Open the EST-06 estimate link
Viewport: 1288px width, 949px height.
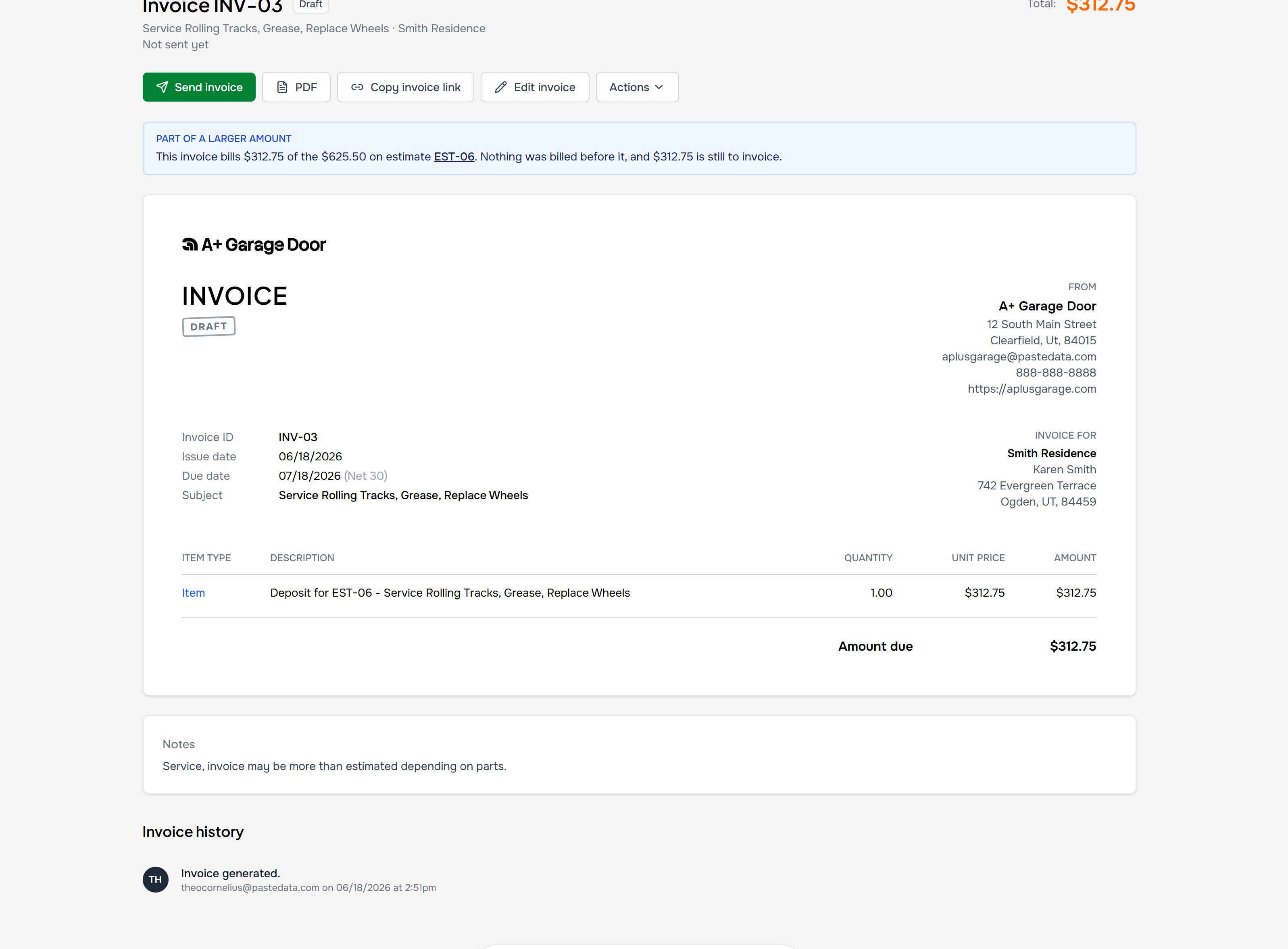click(x=454, y=157)
